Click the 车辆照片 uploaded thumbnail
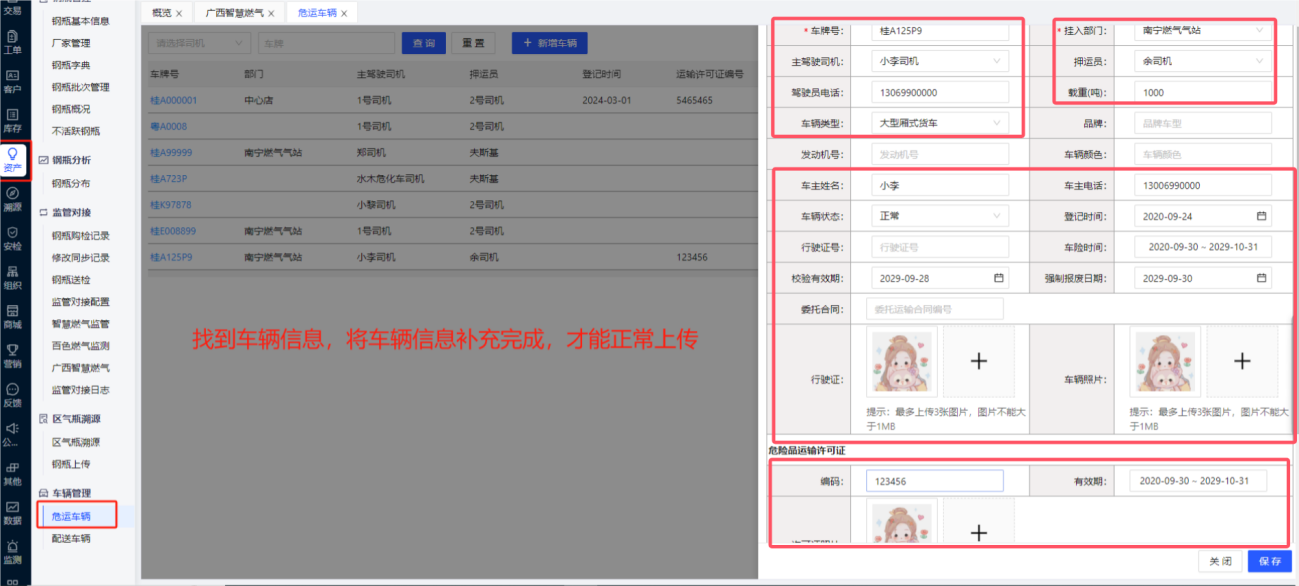 [x=1165, y=361]
